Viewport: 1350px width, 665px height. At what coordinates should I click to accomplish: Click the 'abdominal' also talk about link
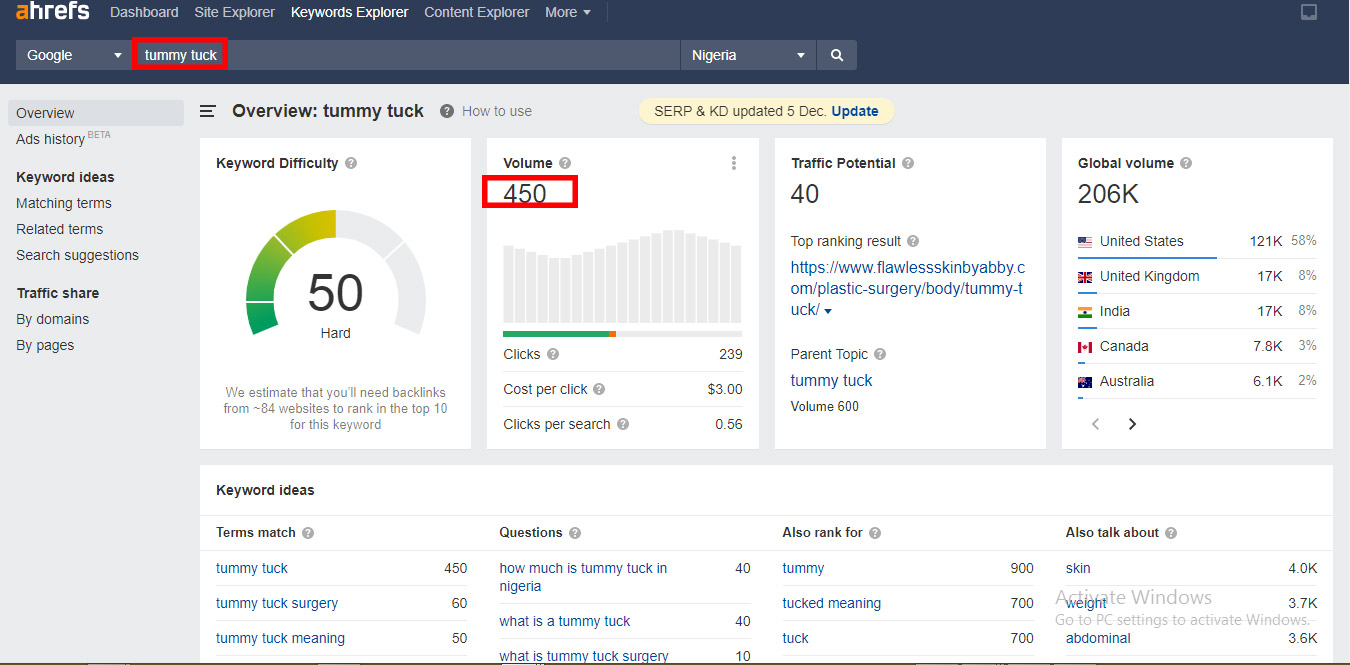(x=1098, y=638)
